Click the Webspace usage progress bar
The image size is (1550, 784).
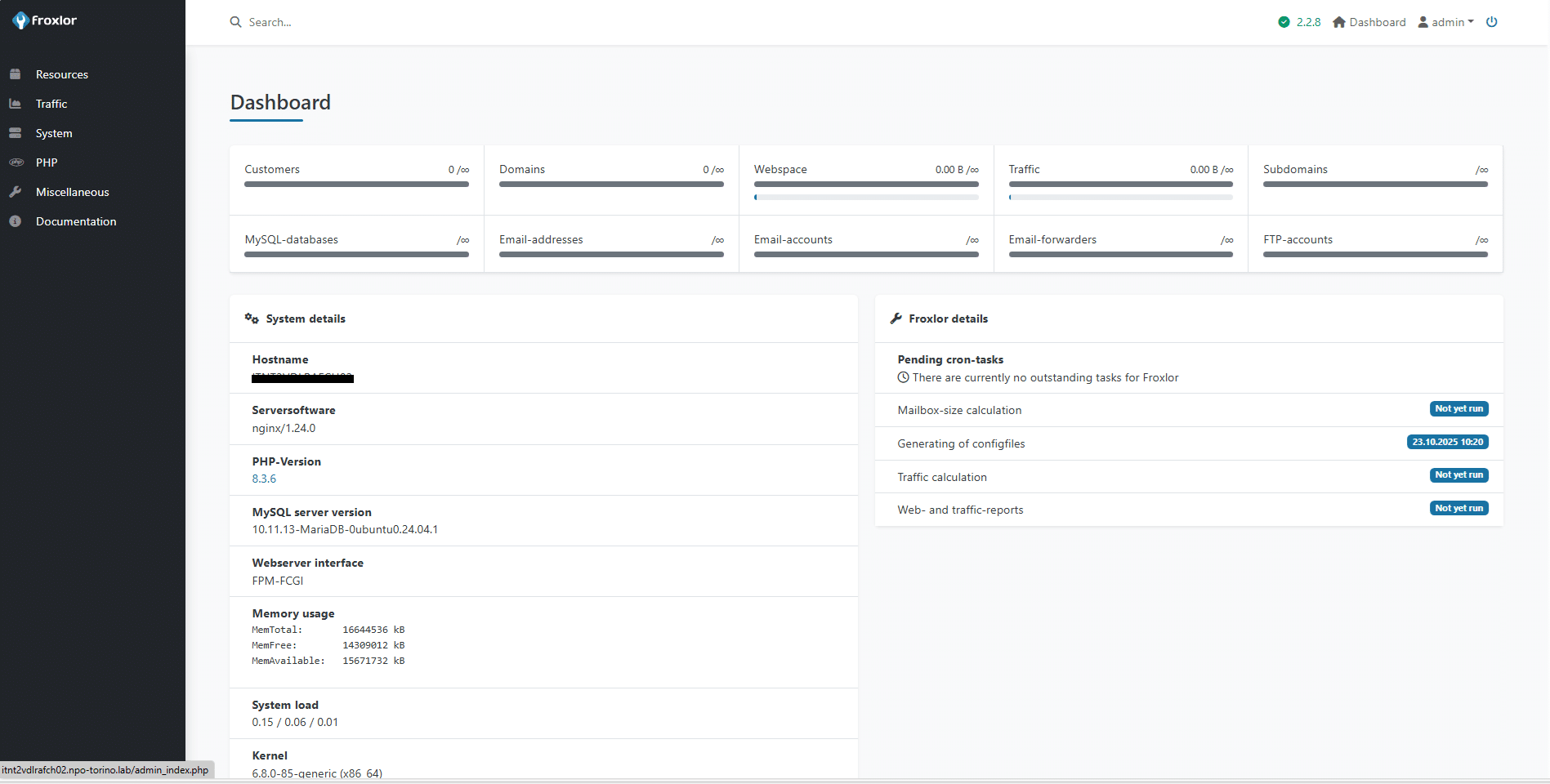pos(866,197)
